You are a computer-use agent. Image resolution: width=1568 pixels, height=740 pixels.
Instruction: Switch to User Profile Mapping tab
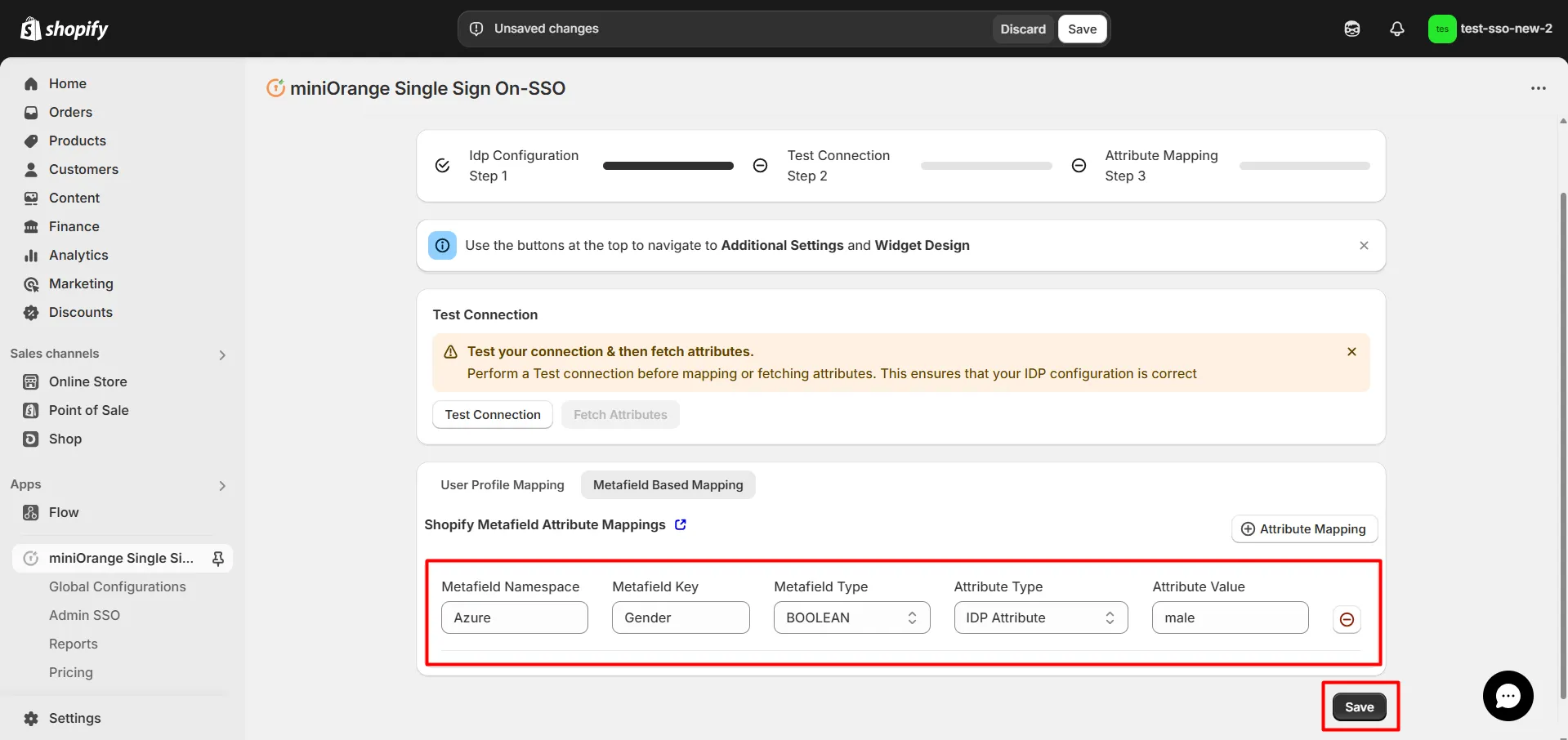(502, 485)
